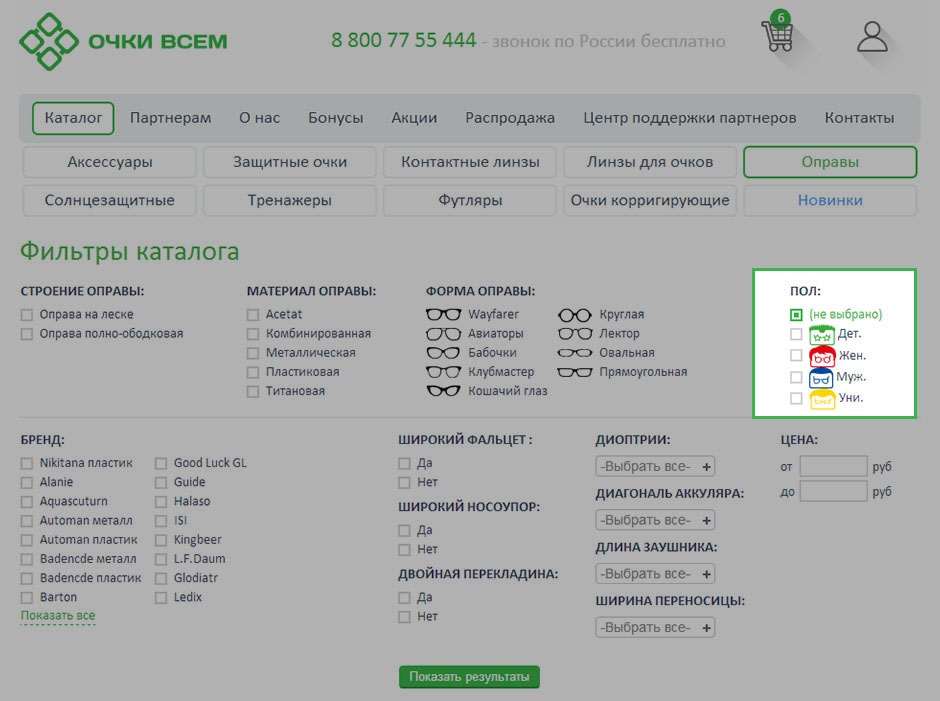The image size is (940, 701).
Task: Click the Показать все brands link
Action: [58, 616]
